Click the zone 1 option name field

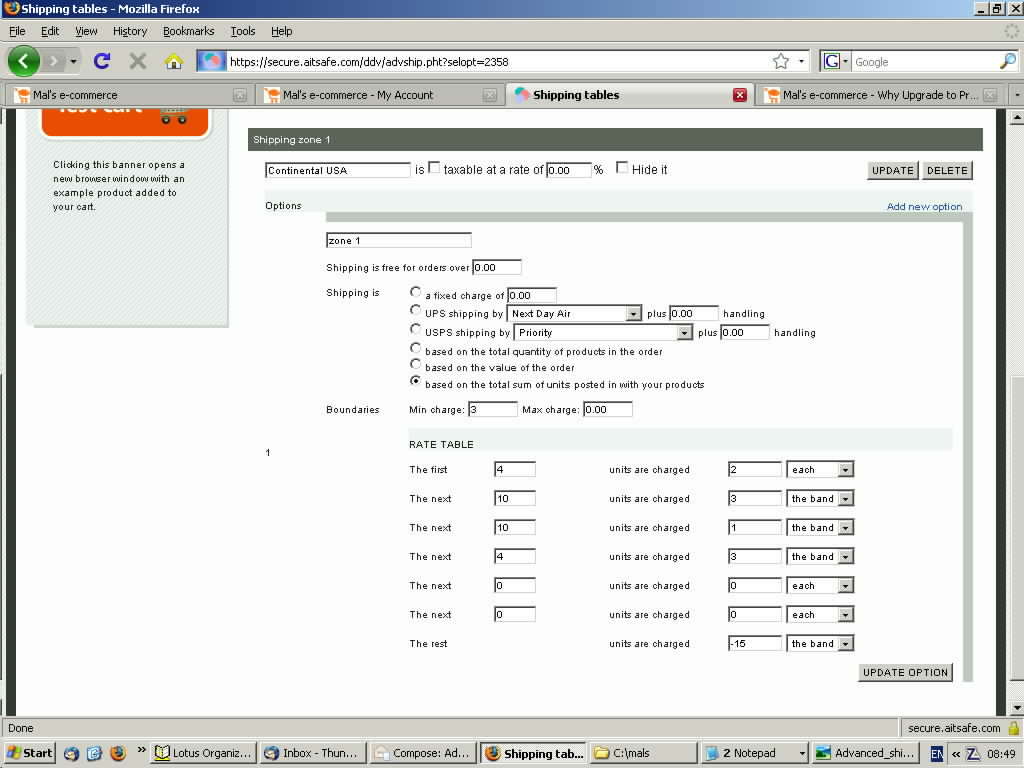[398, 240]
